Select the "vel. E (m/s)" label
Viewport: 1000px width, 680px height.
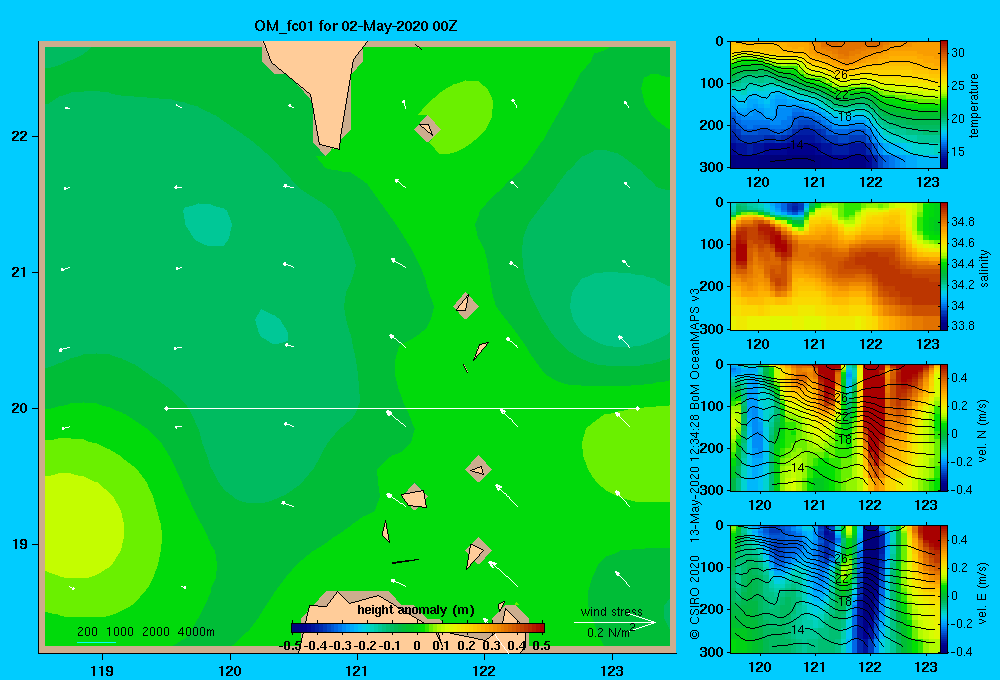[x=982, y=591]
